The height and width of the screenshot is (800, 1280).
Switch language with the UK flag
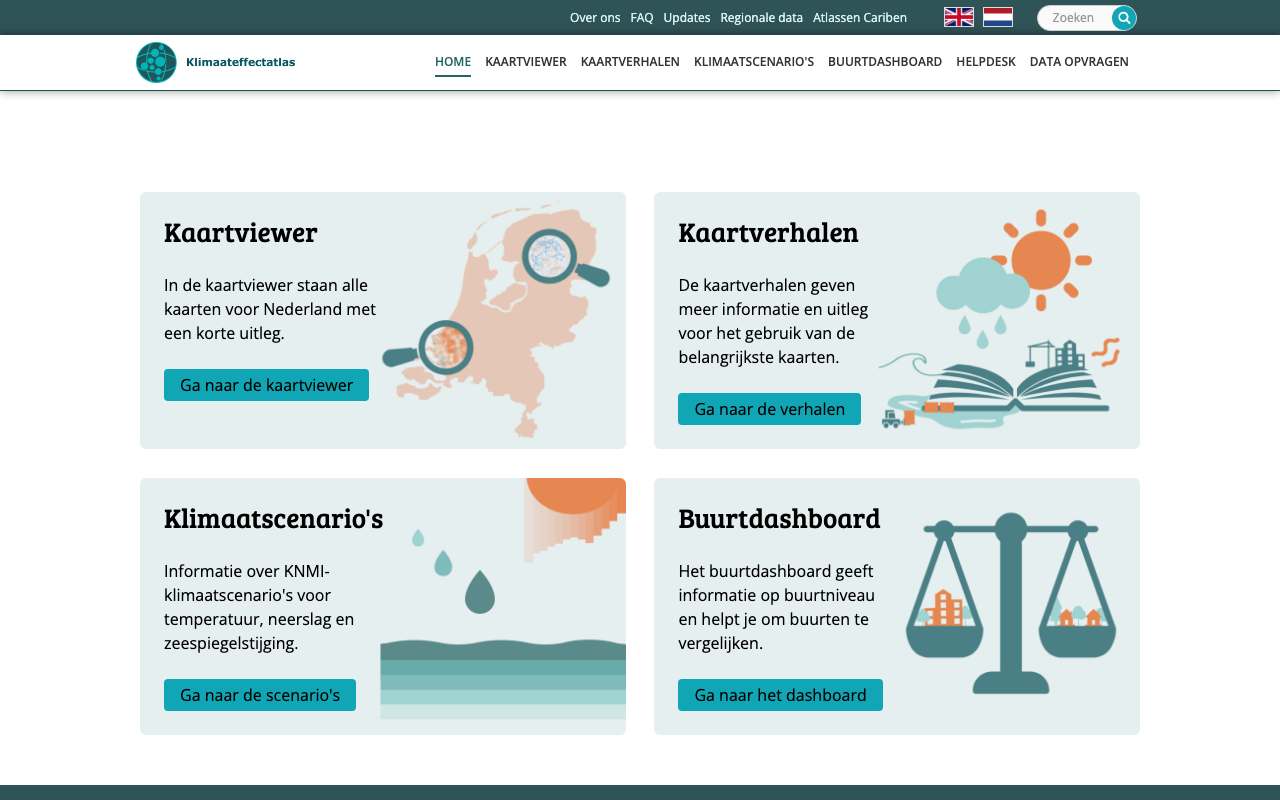[x=959, y=17]
